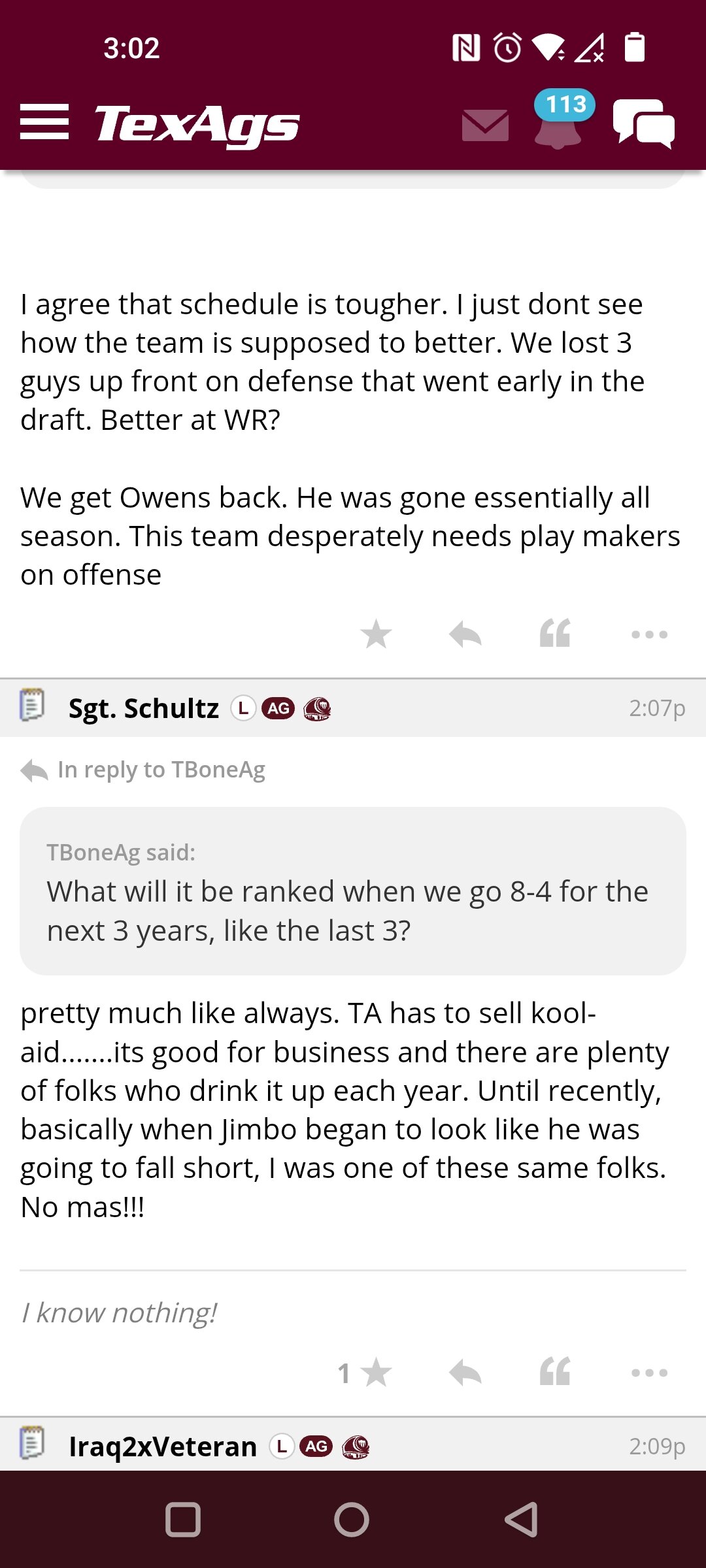Tap the Android back button
Image resolution: width=706 pixels, height=1568 pixels.
pos(522,1520)
